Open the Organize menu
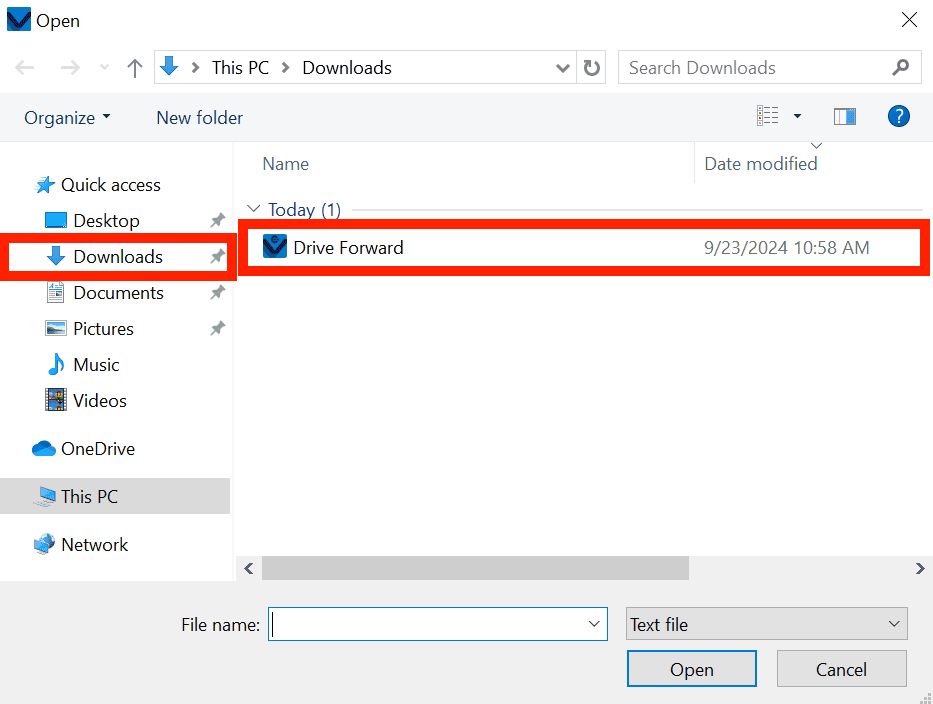Image resolution: width=933 pixels, height=704 pixels. coord(67,118)
